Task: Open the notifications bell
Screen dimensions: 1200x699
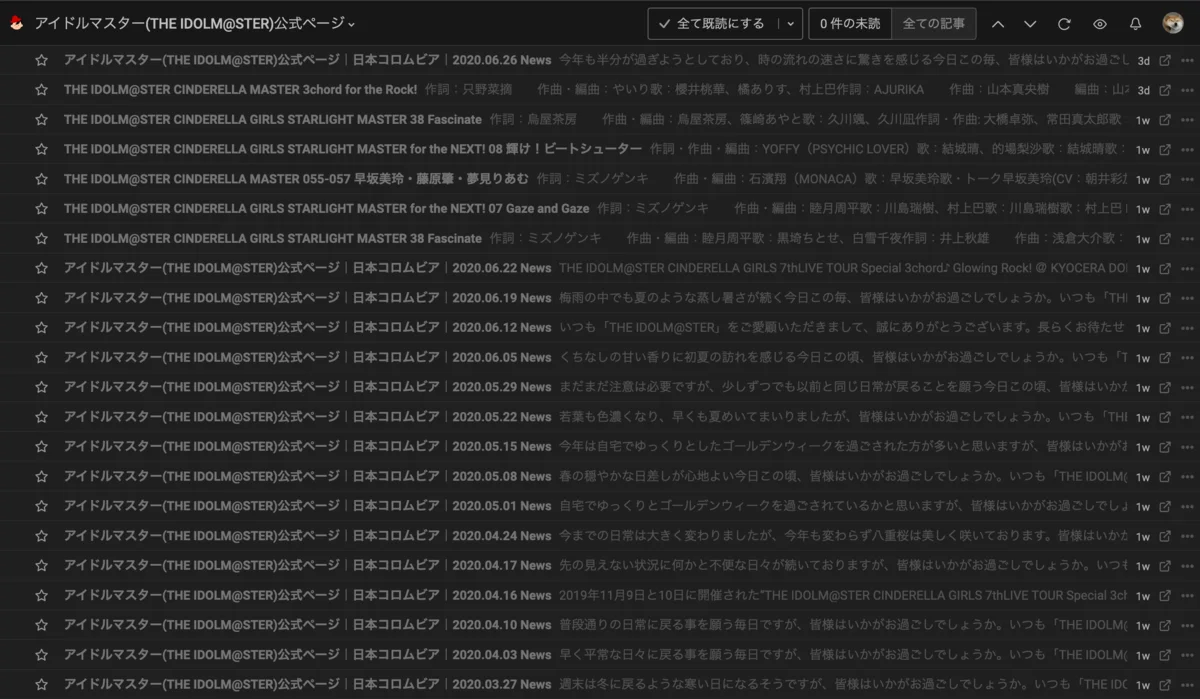Action: (x=1135, y=23)
